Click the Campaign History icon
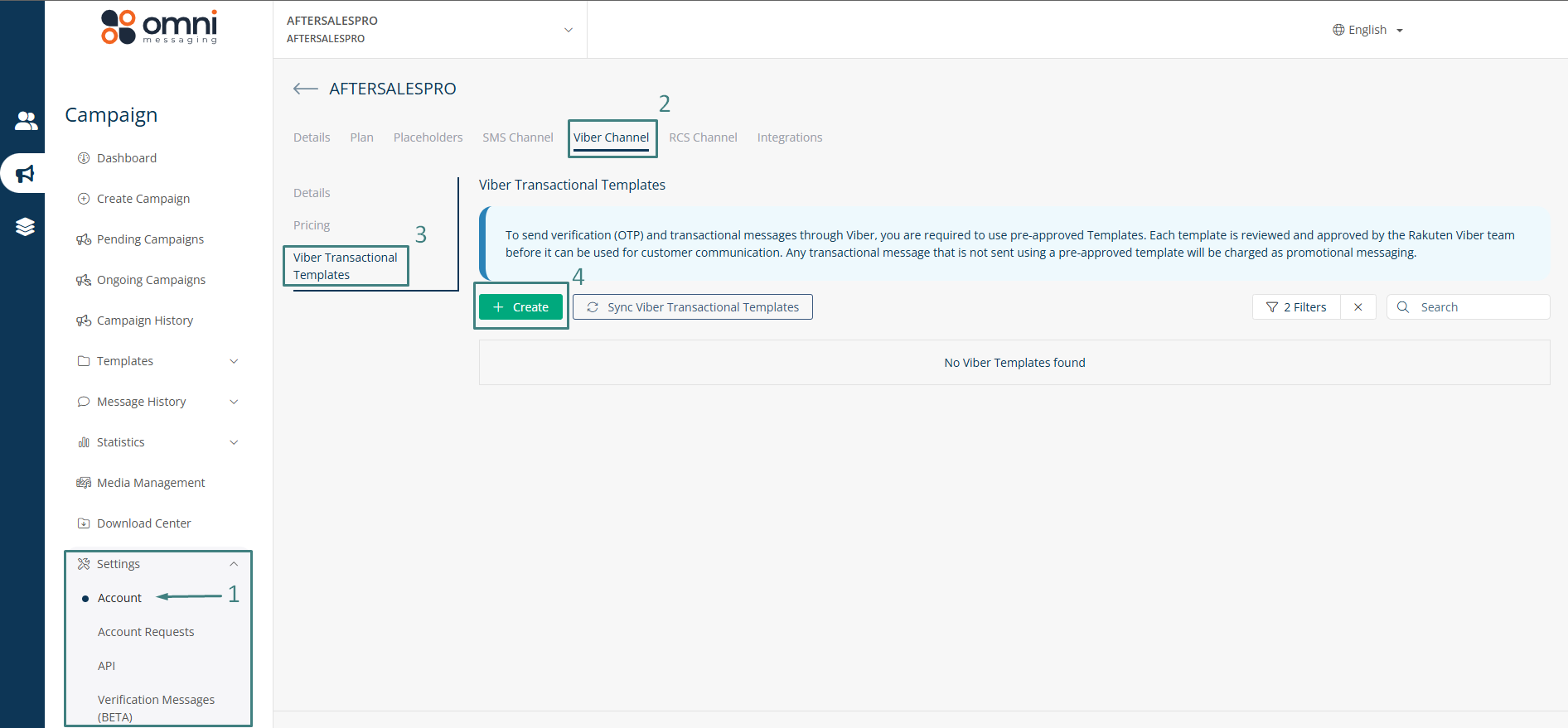This screenshot has width=1568, height=728. point(84,321)
